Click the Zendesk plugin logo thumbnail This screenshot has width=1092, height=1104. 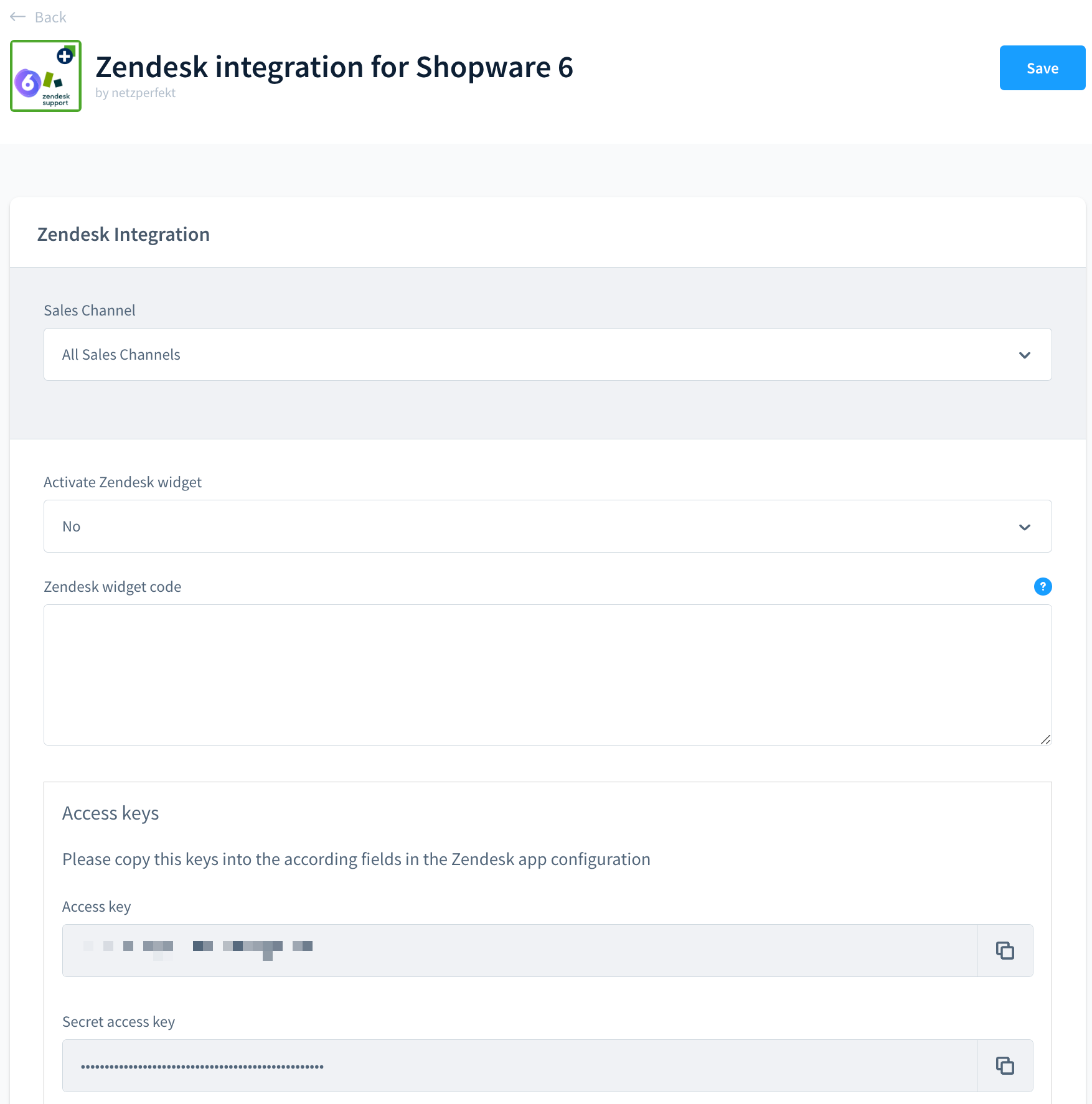click(x=45, y=76)
